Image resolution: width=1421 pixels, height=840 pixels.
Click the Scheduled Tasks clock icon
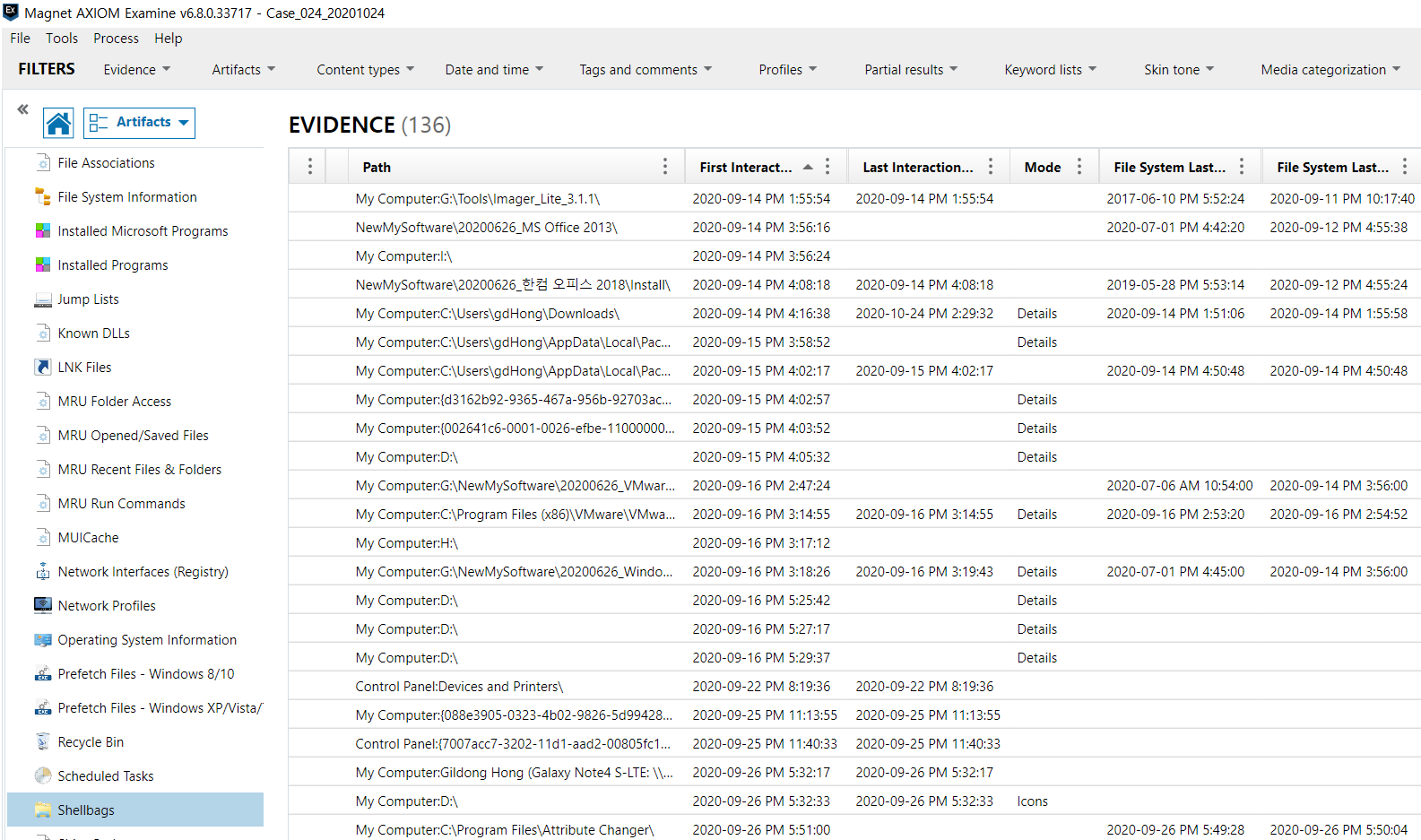click(x=43, y=775)
